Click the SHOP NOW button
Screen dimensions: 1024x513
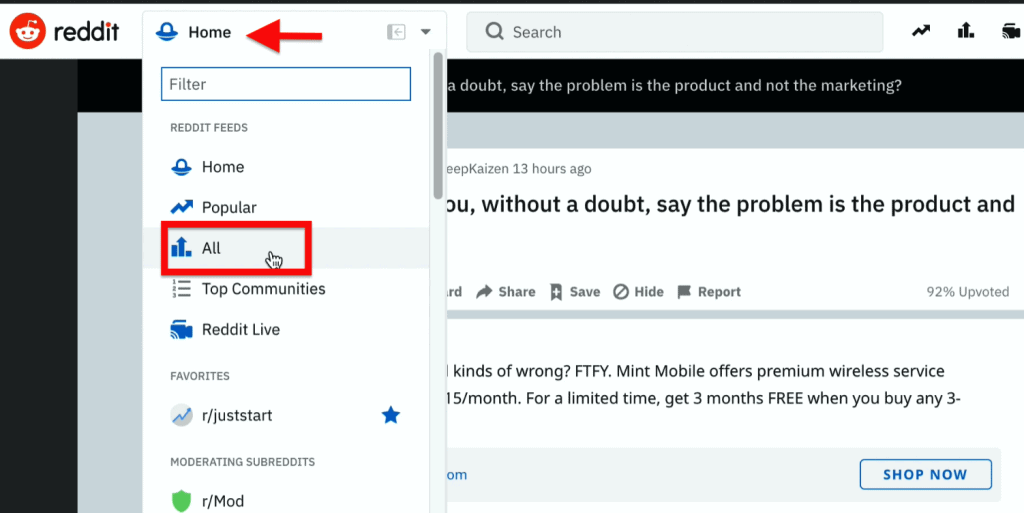coord(925,474)
